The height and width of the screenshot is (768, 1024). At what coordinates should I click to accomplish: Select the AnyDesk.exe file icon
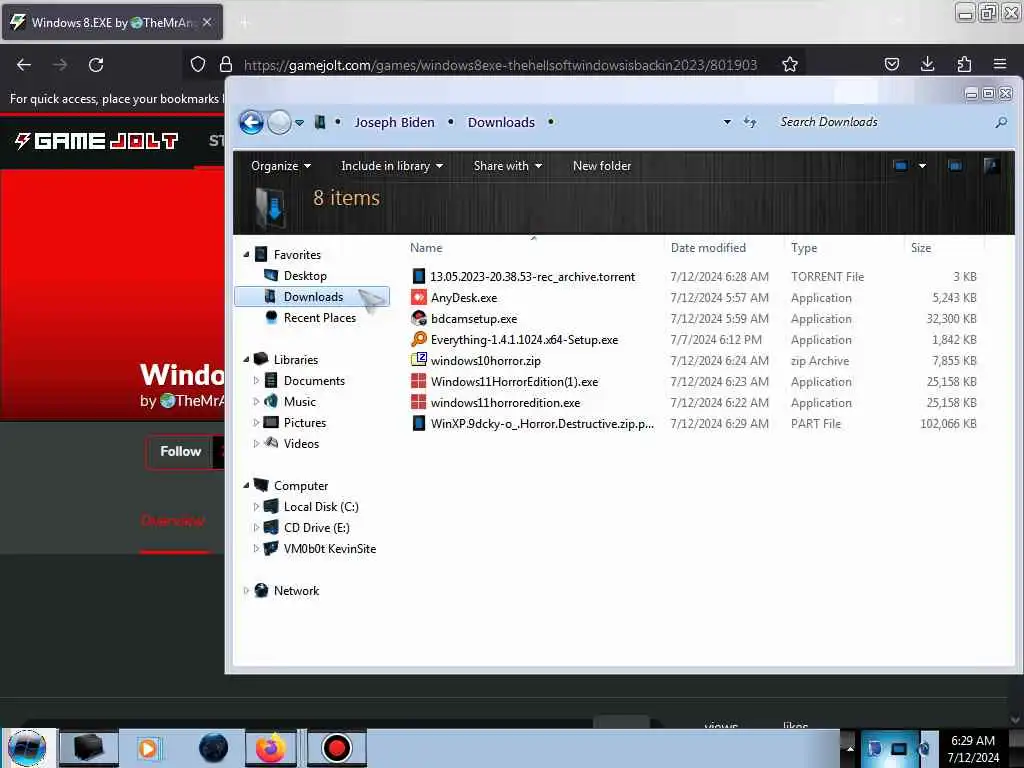pyautogui.click(x=419, y=297)
